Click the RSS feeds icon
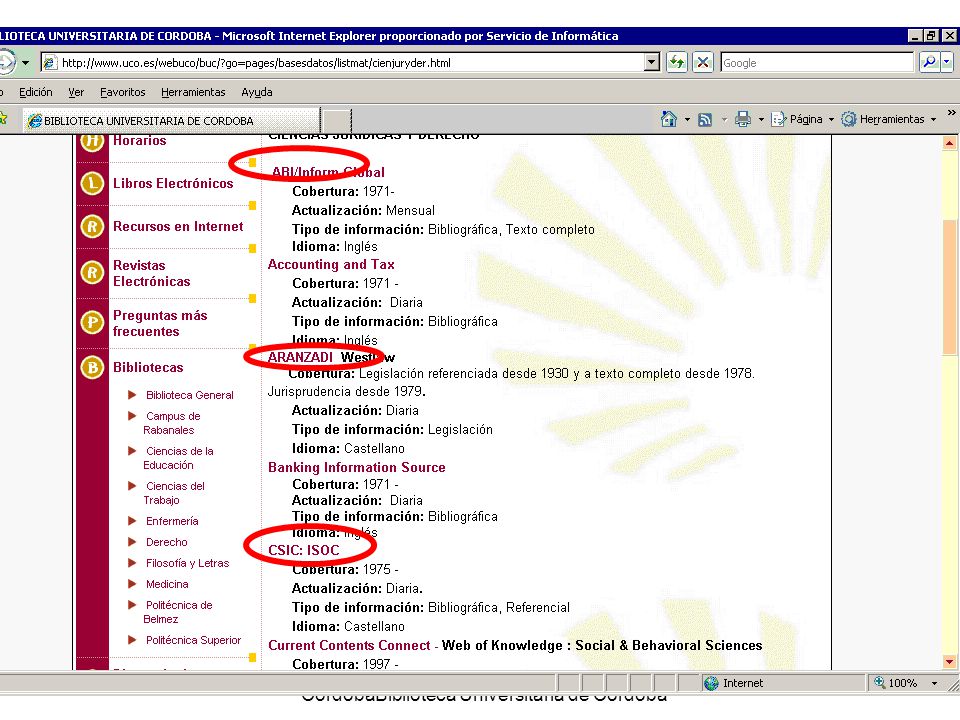 tap(705, 119)
